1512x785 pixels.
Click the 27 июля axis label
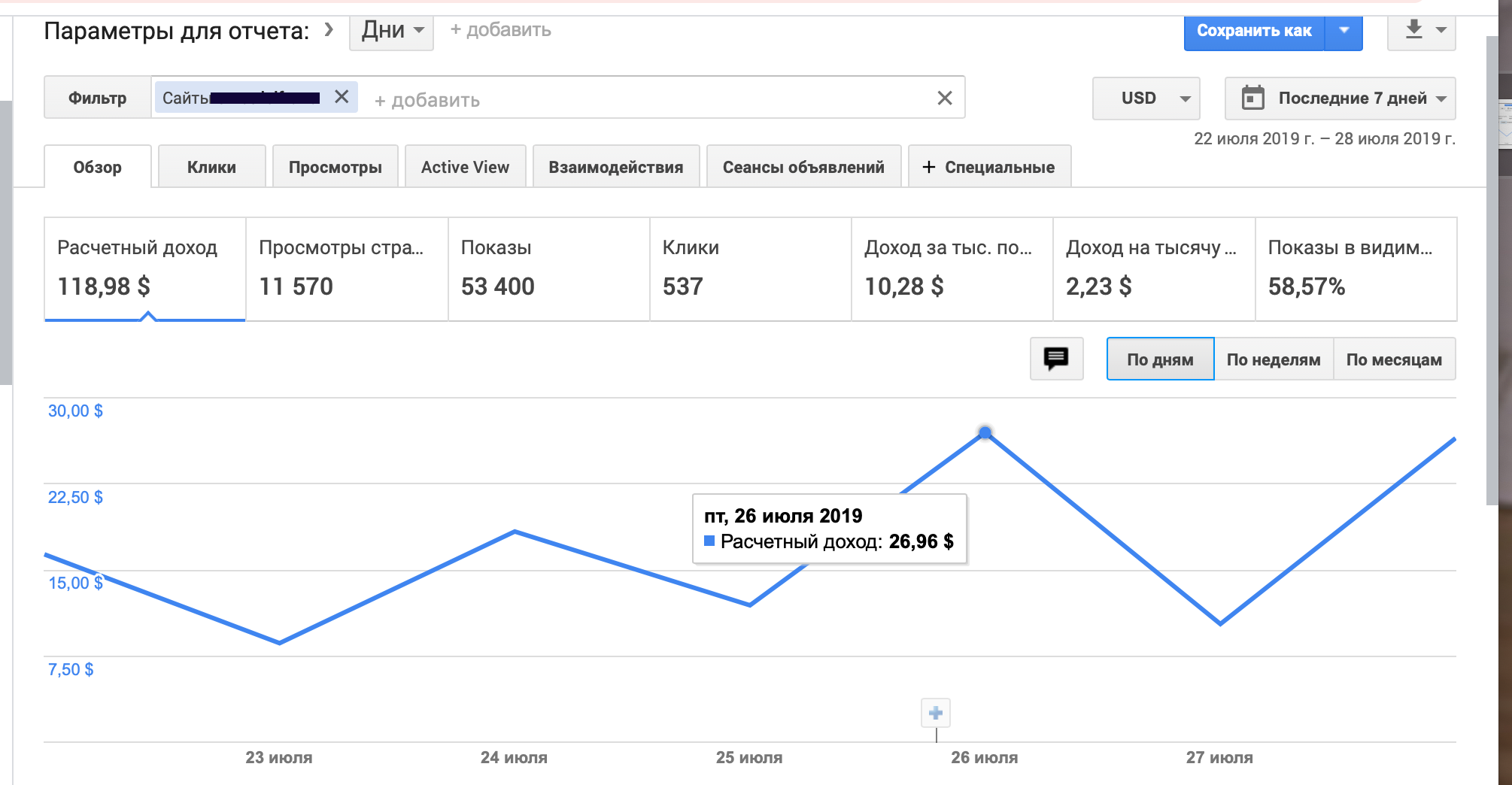[x=1219, y=757]
